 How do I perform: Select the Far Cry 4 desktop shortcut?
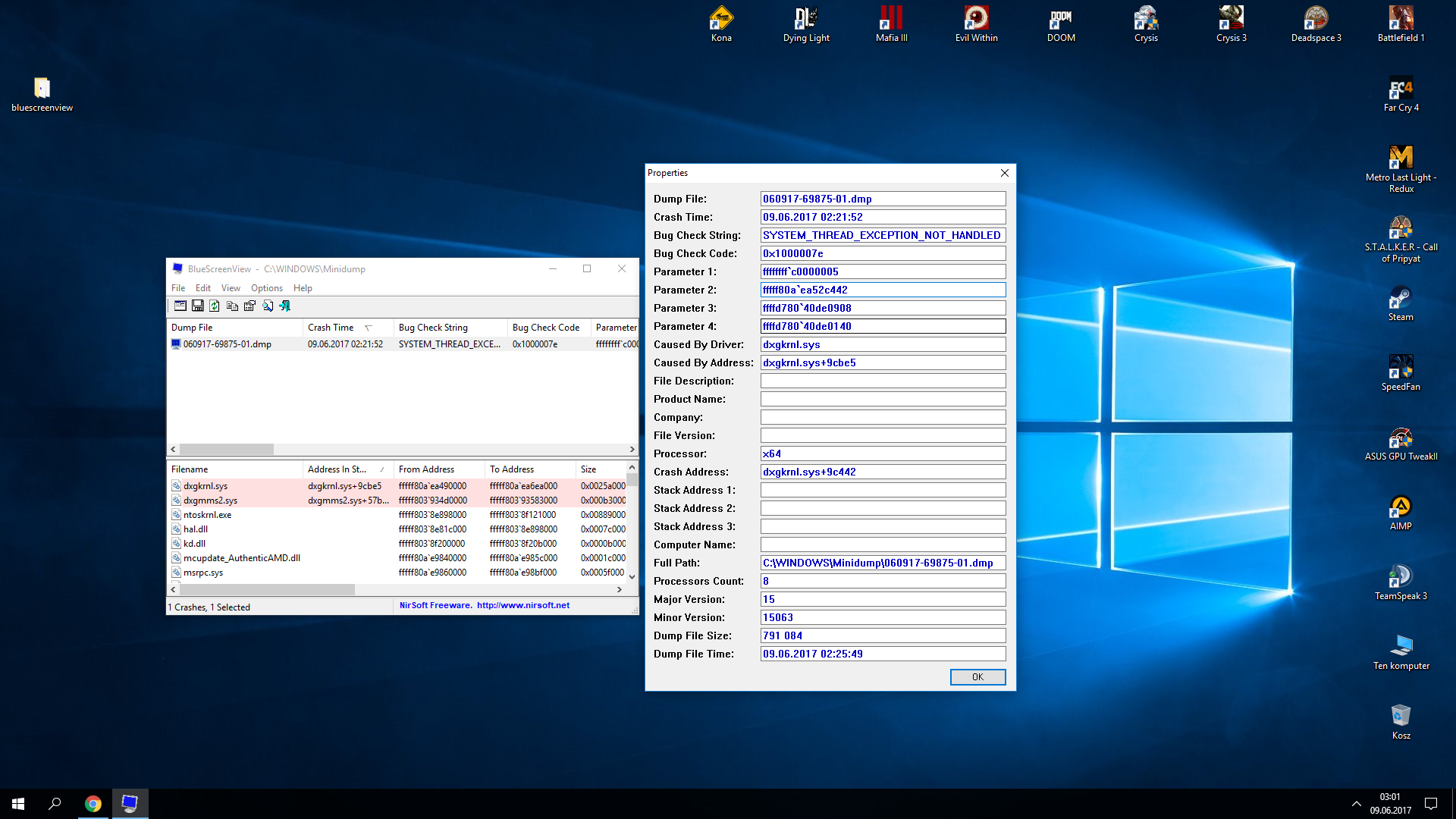pos(1401,94)
